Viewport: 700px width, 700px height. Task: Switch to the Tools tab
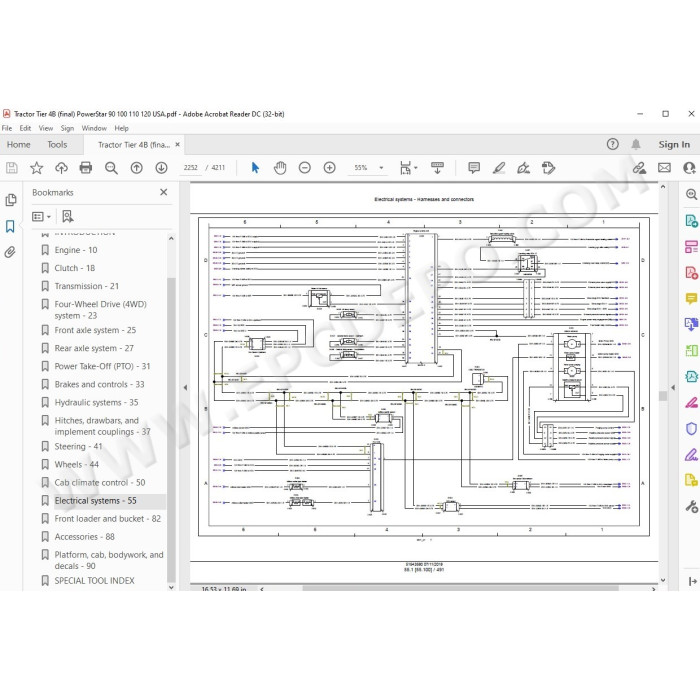(57, 145)
